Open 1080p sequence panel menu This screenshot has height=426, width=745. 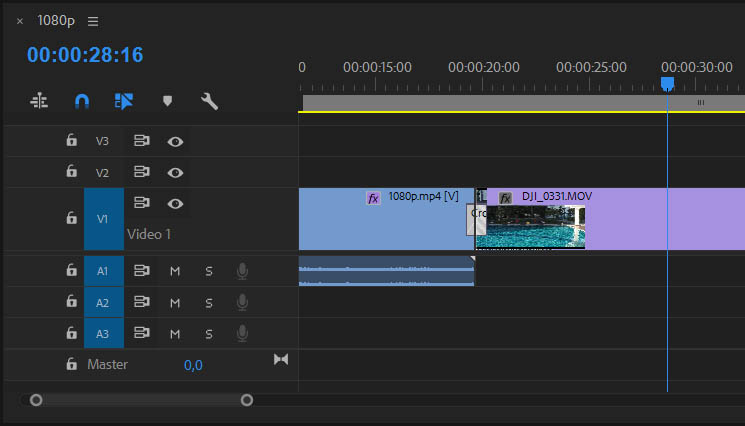(93, 21)
